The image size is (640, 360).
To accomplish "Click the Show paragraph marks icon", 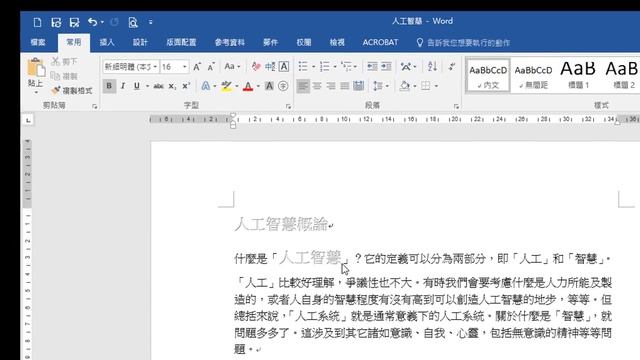I will (x=451, y=66).
